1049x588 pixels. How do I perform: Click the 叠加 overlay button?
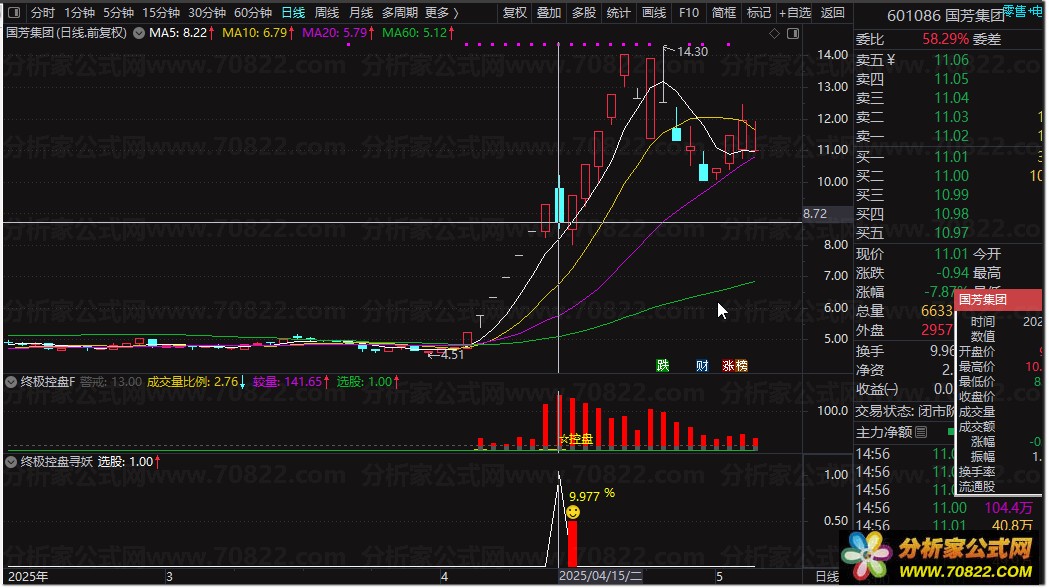click(x=549, y=13)
